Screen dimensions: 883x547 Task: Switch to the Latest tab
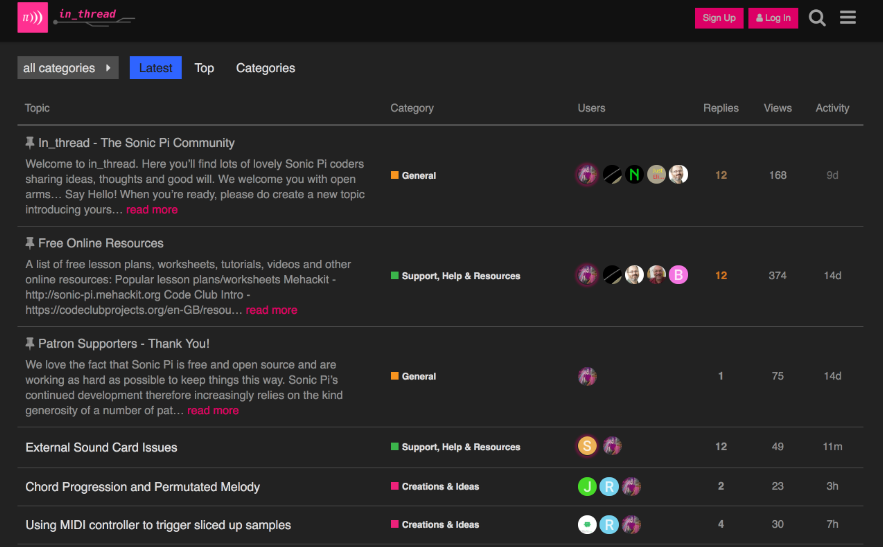(x=155, y=68)
